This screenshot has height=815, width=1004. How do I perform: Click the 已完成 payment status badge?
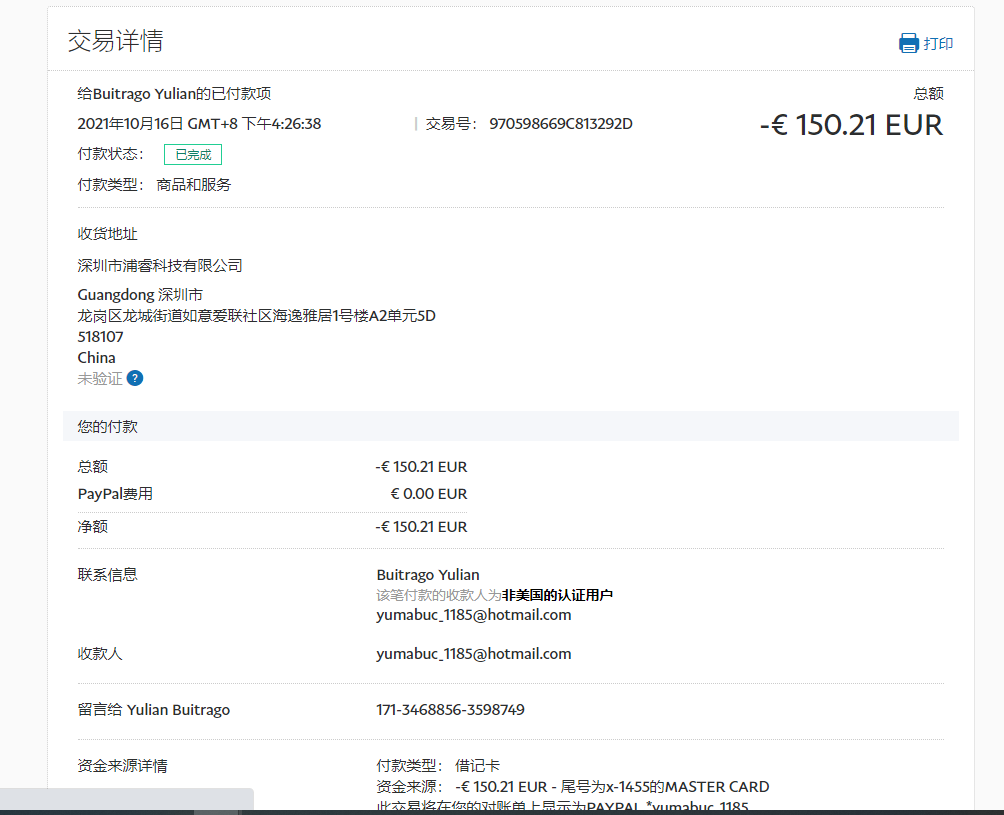193,155
